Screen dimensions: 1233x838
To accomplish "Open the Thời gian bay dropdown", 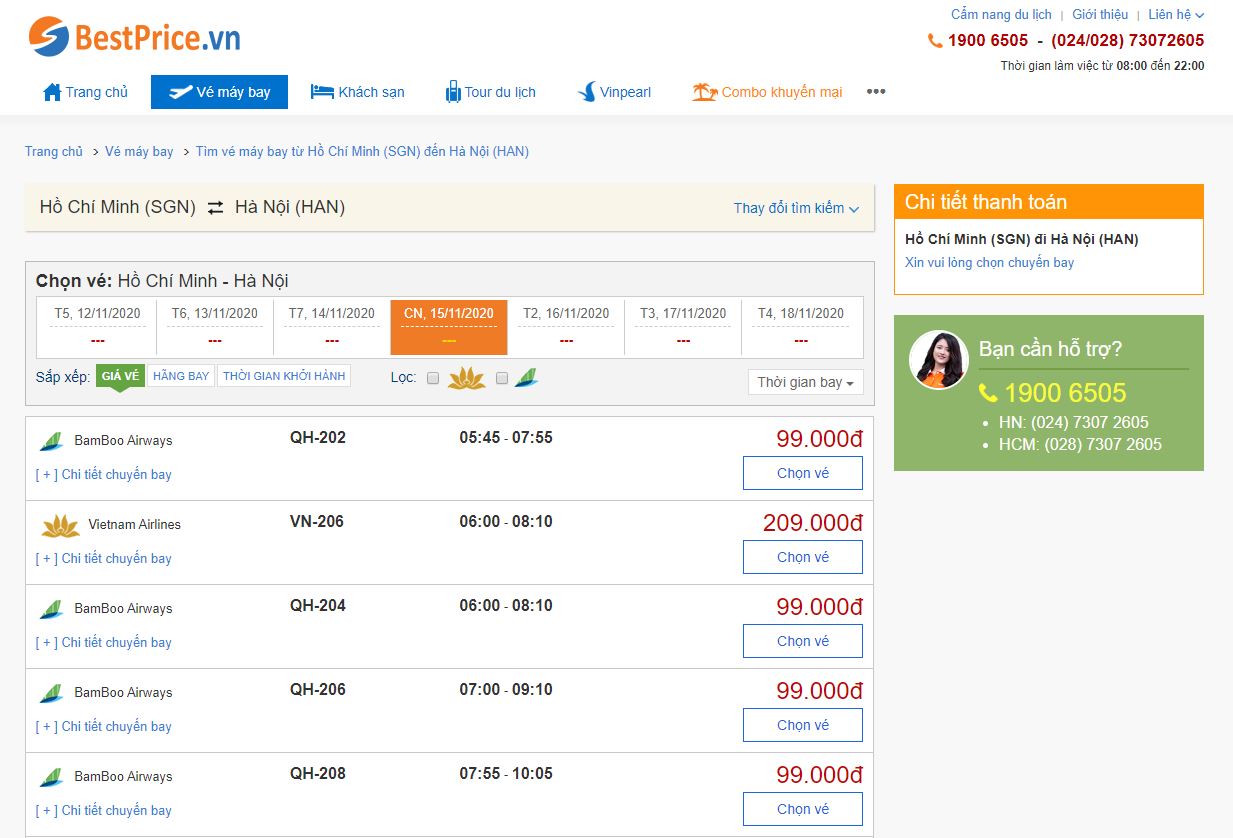I will pyautogui.click(x=805, y=382).
